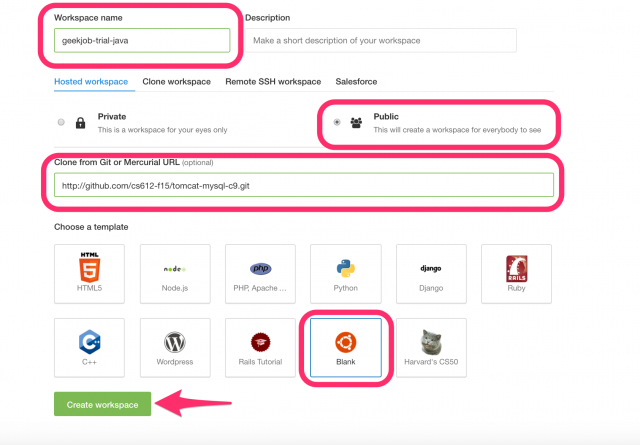Click the 'Private' option label
Image resolution: width=640 pixels, height=445 pixels.
point(112,117)
